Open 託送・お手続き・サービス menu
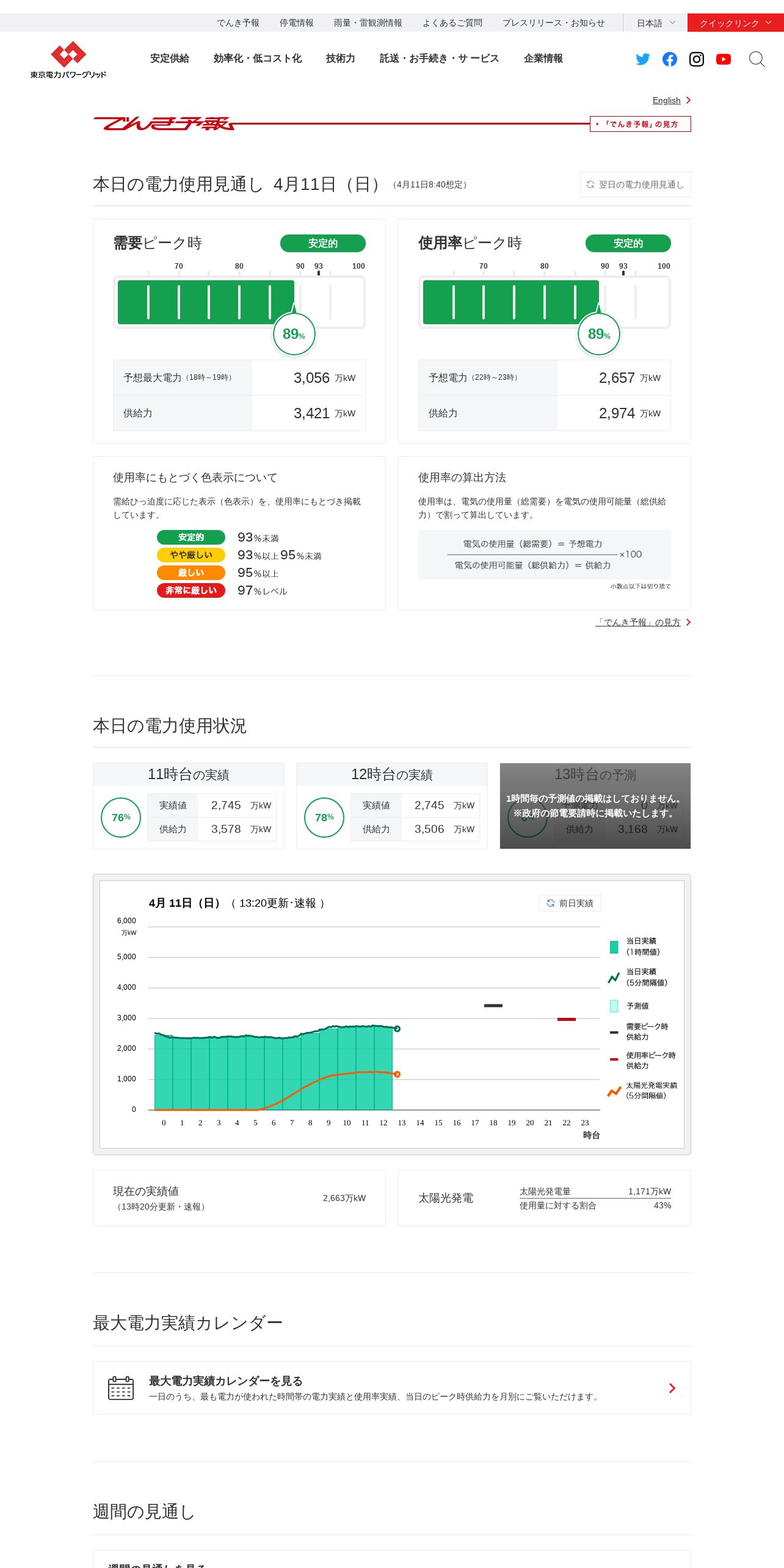This screenshot has height=1568, width=784. click(440, 59)
